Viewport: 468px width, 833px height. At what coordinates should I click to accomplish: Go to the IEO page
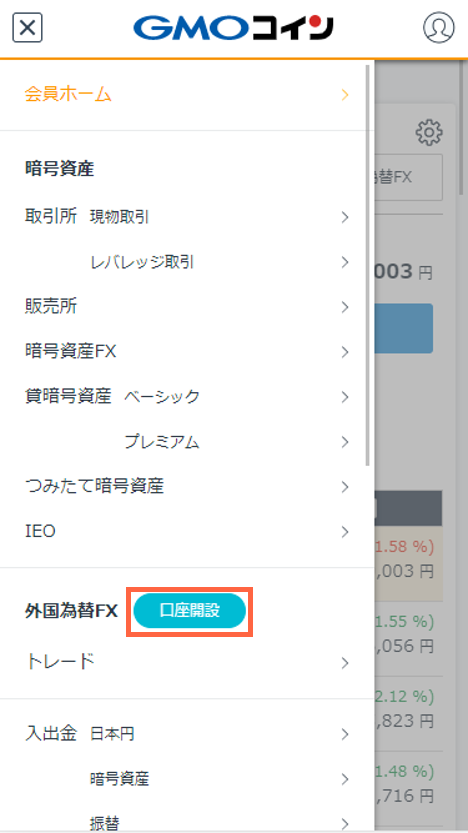pos(186,531)
